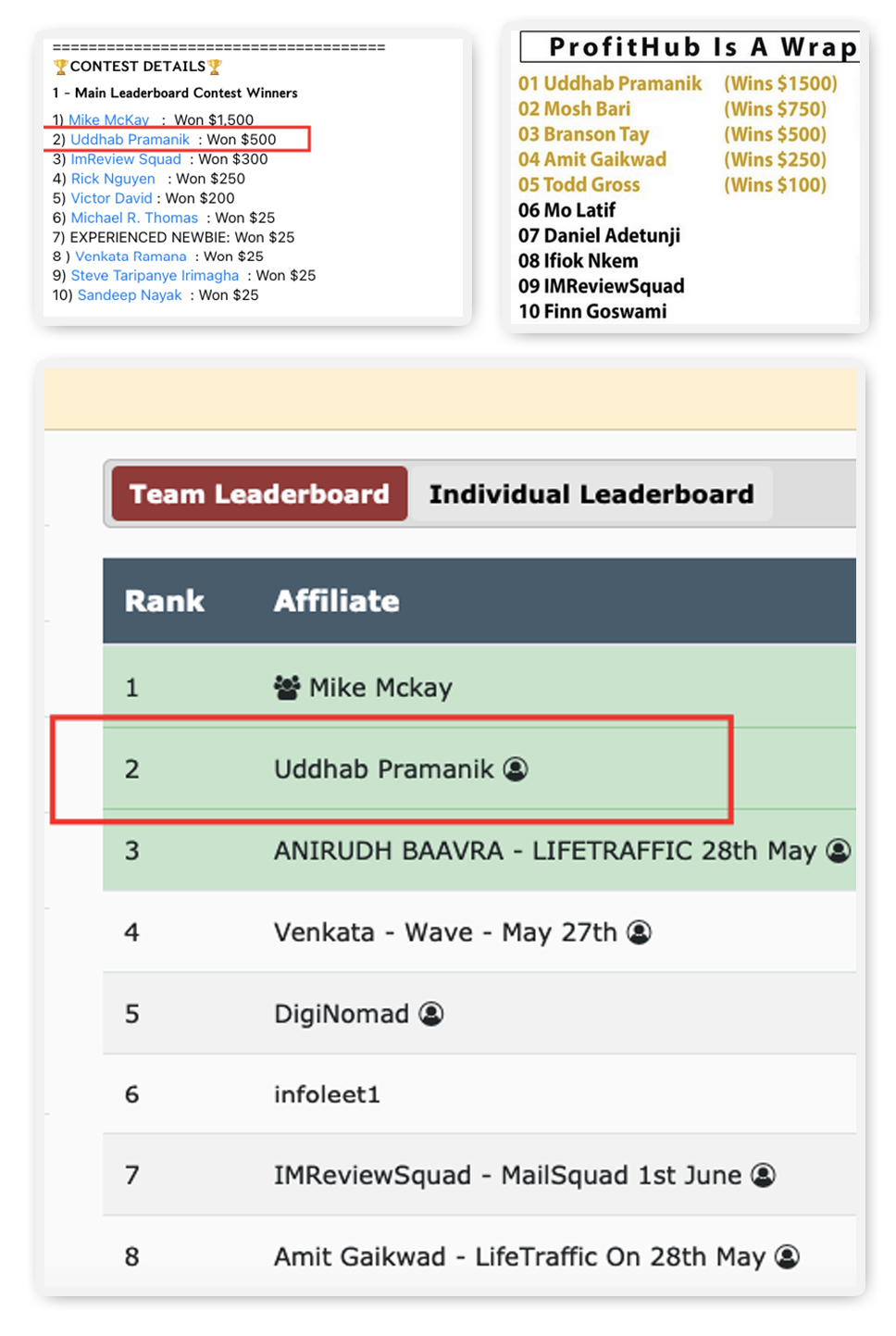Click the Rank column header
Viewport: 896px width, 1336px height.
(164, 601)
